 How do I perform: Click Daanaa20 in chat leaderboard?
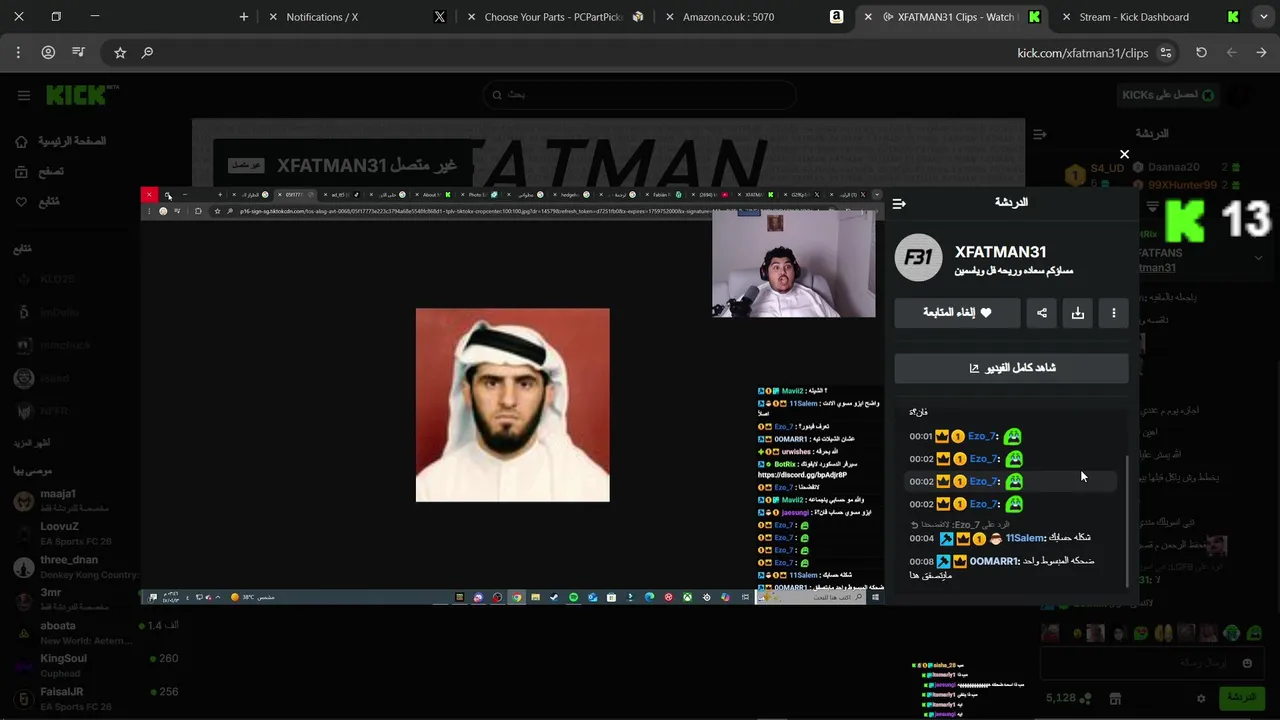(1173, 168)
